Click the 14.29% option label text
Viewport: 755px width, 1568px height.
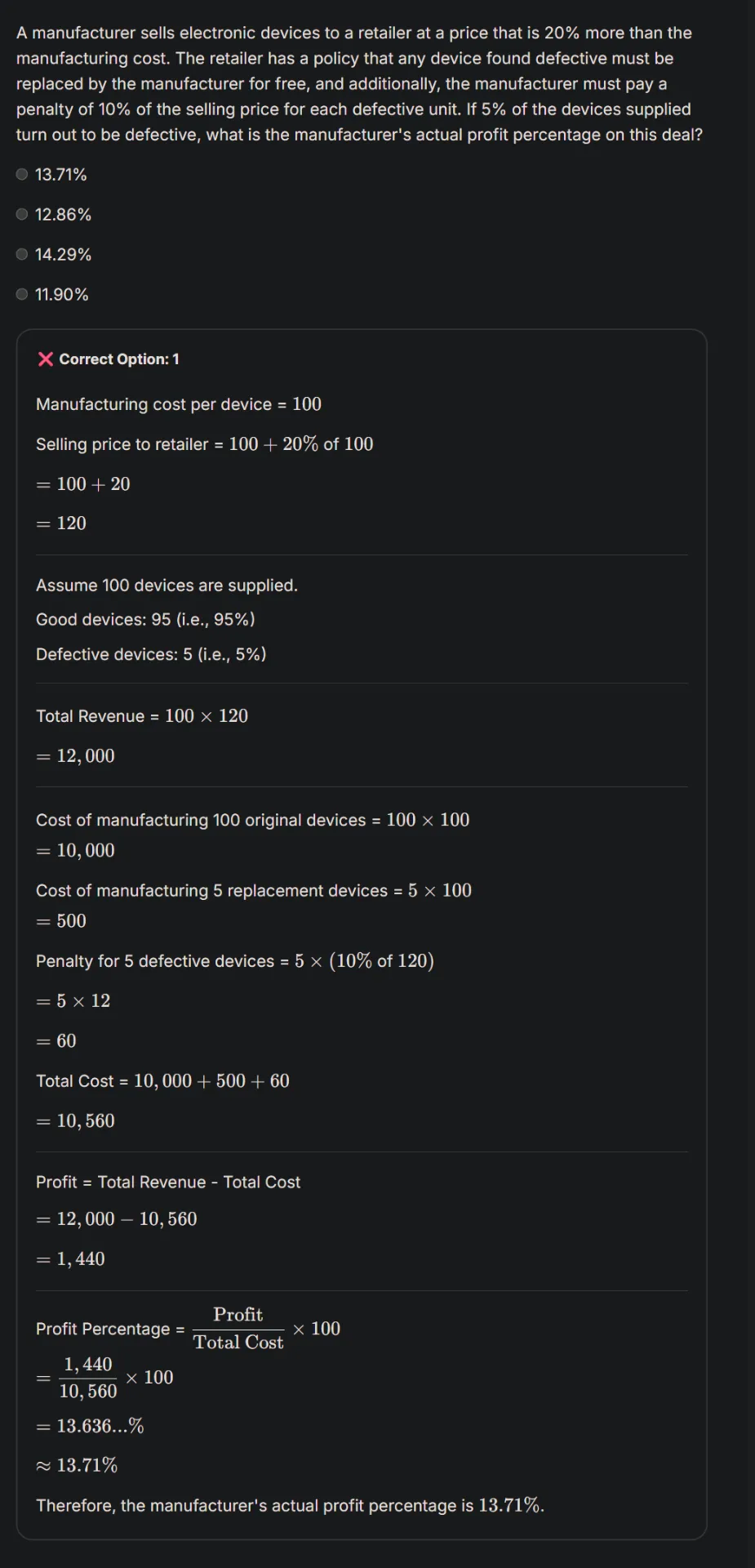pyautogui.click(x=63, y=254)
